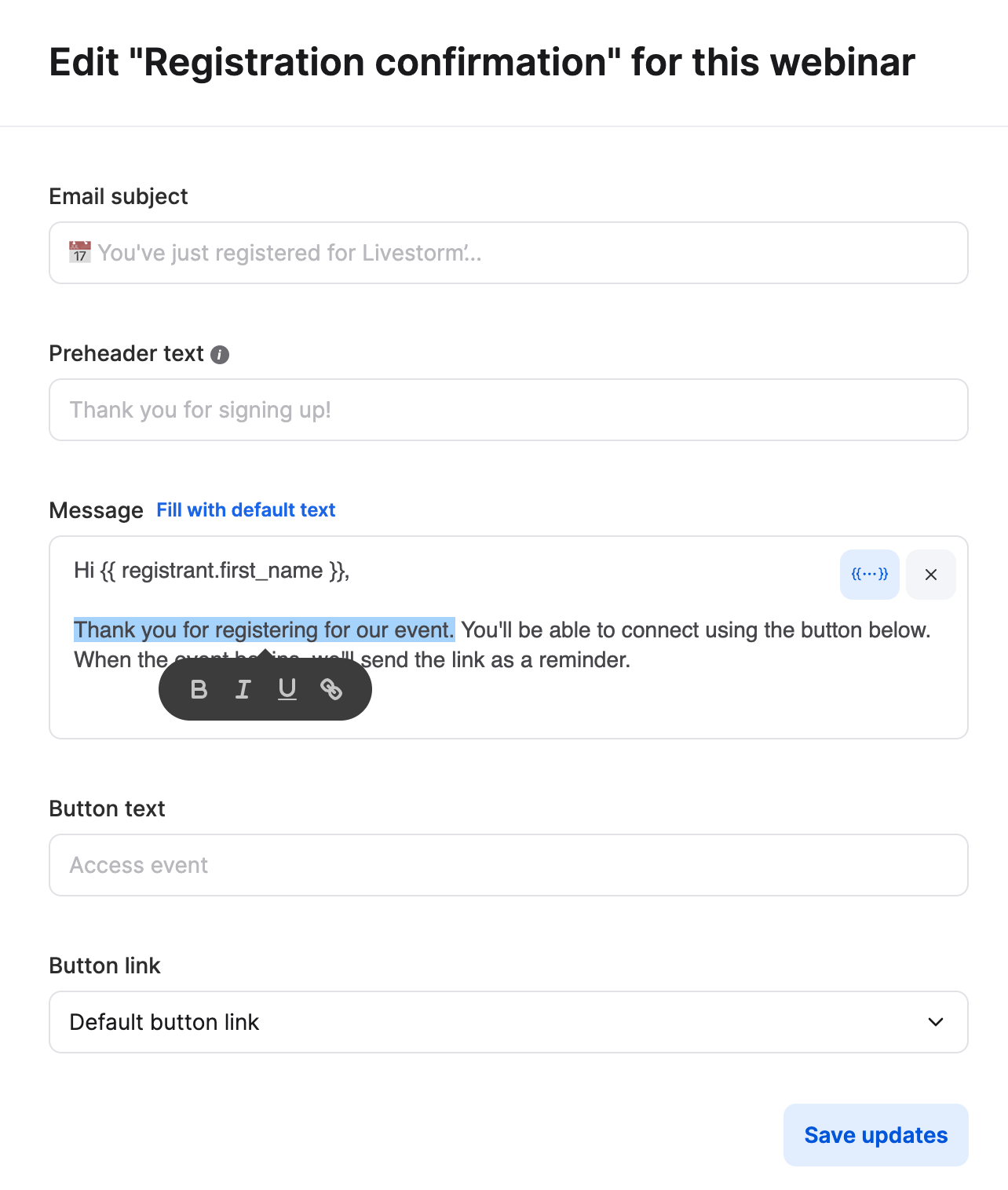Select the Message section label

pos(96,510)
